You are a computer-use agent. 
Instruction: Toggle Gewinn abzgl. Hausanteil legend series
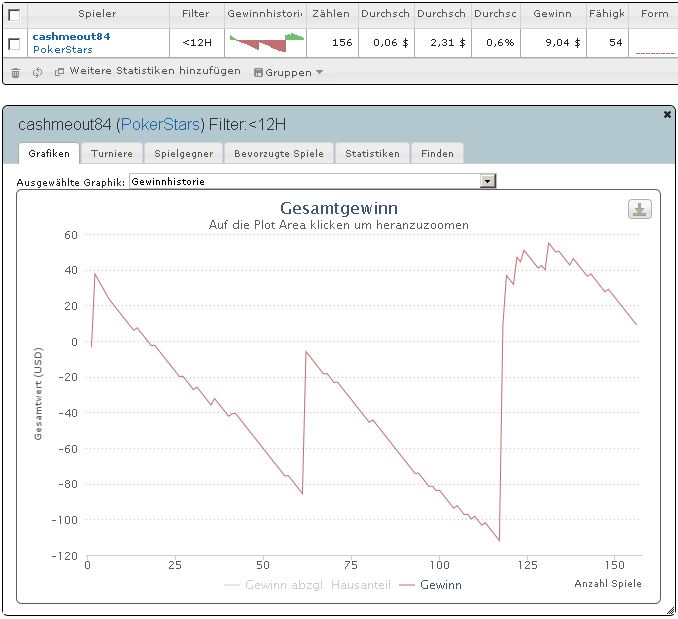coord(307,585)
